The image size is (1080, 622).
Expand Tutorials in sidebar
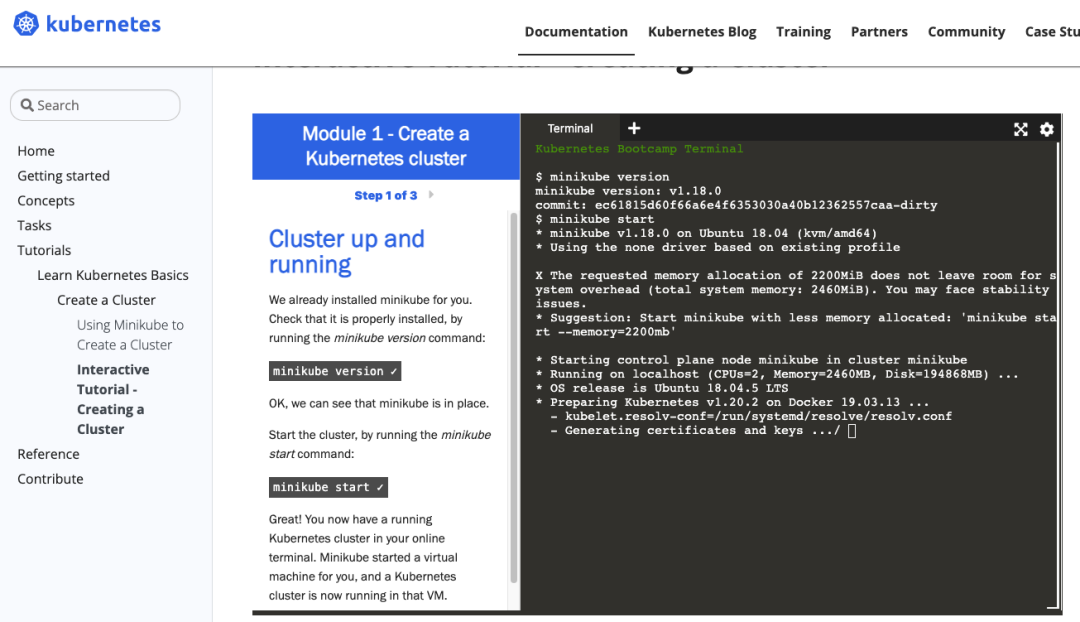click(x=44, y=250)
